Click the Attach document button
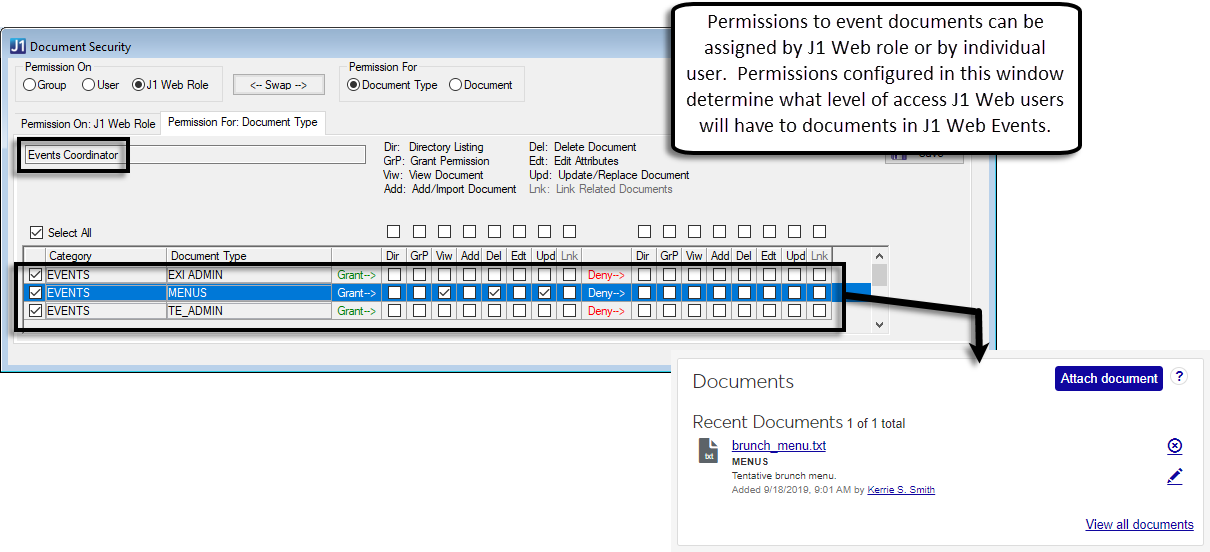1210x552 pixels. pyautogui.click(x=1109, y=378)
